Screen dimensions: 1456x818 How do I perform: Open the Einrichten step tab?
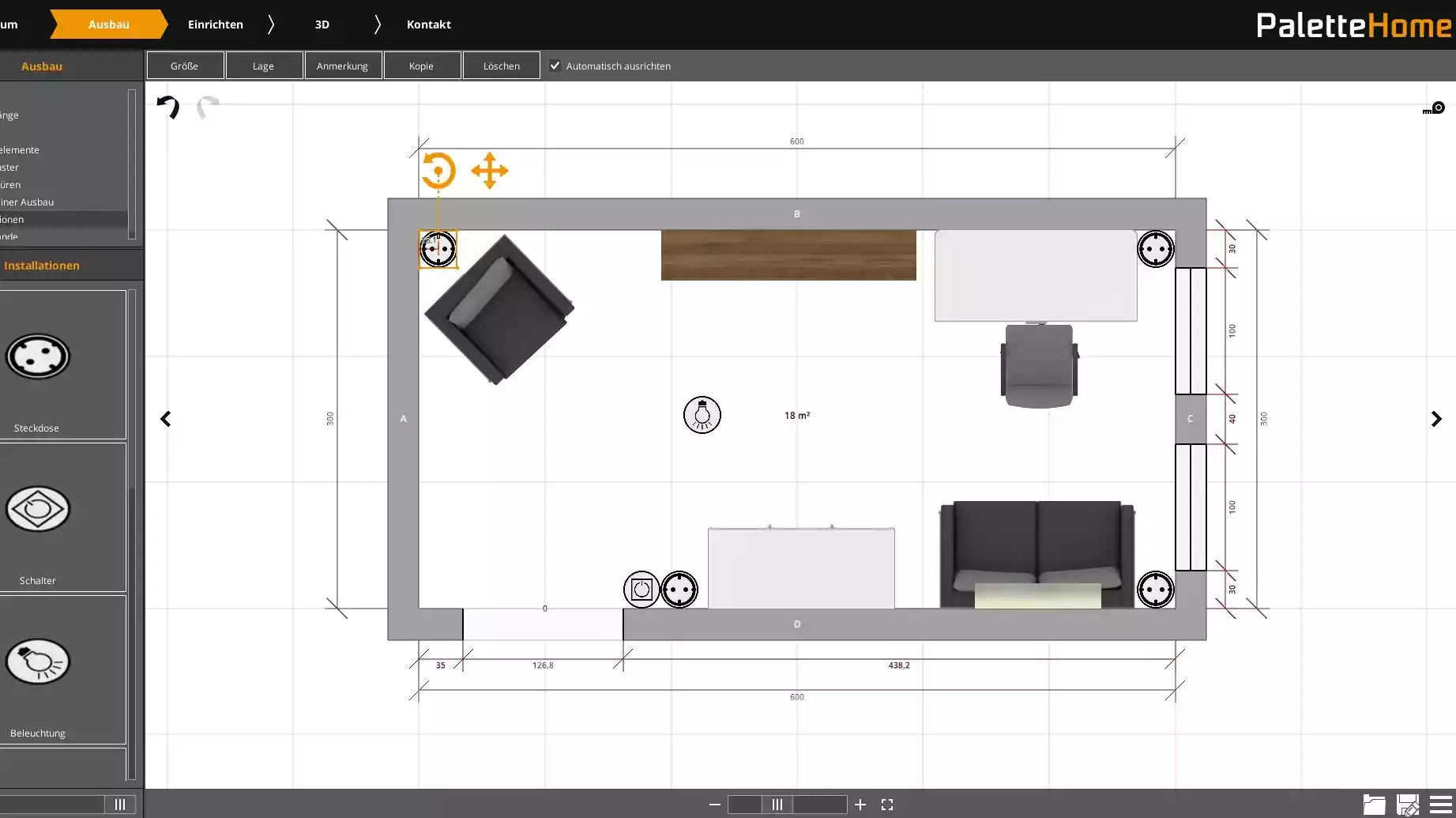[216, 25]
